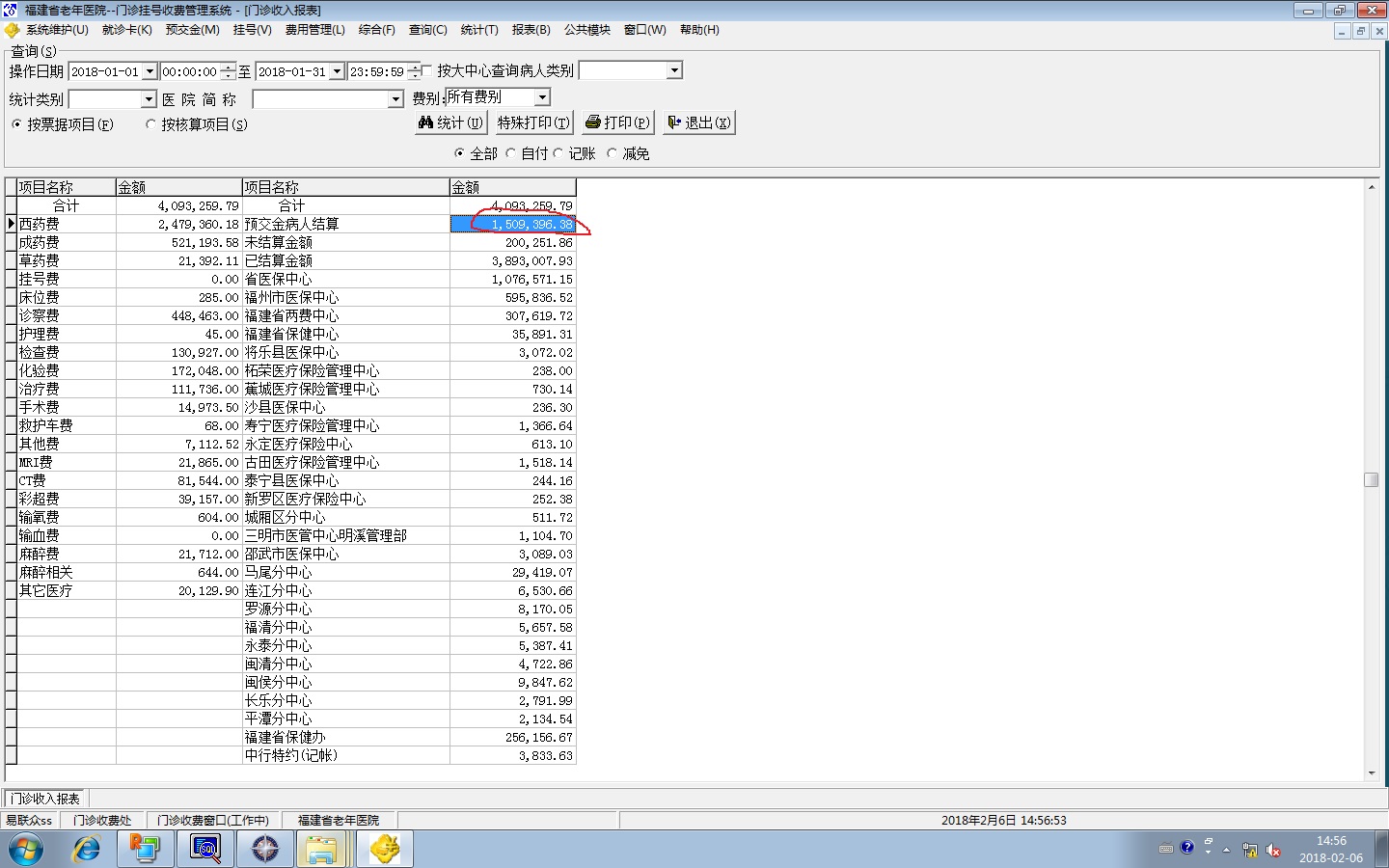The height and width of the screenshot is (868, 1389).
Task: Open the 挂号(V) menu
Action: tap(253, 30)
